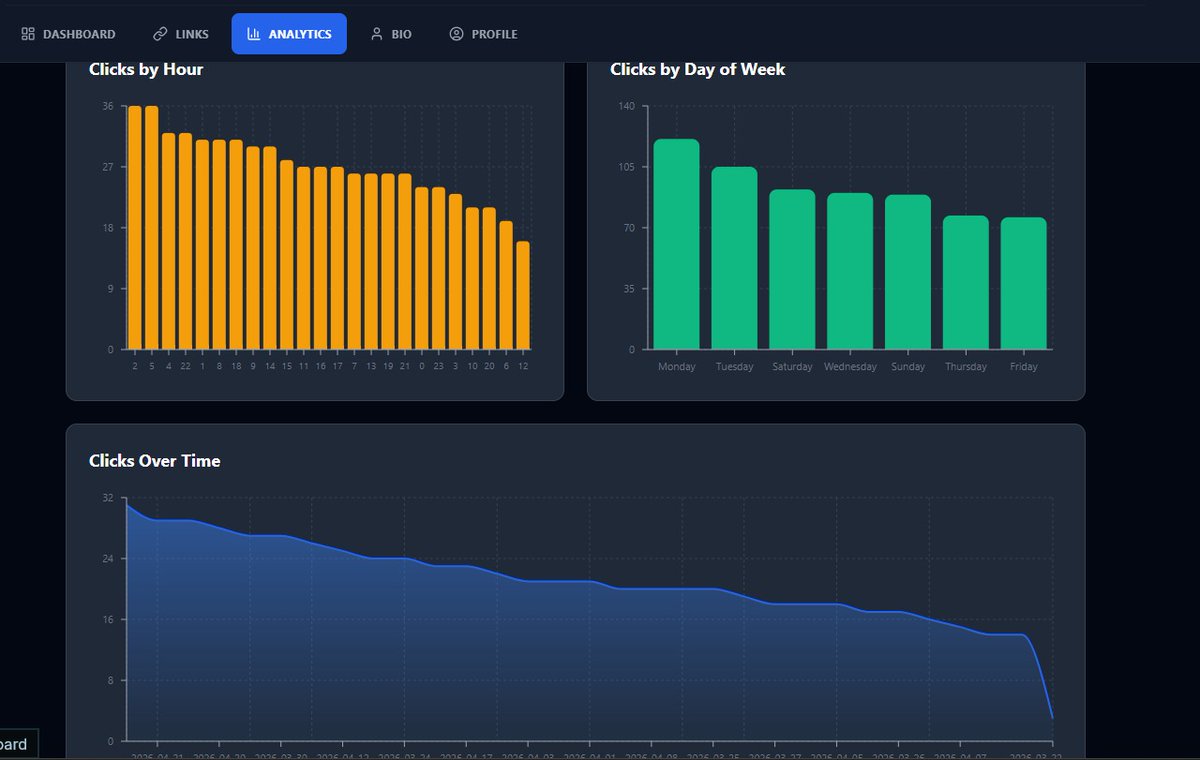Select the Friday bar in Day of Week chart
The width and height of the screenshot is (1200, 760).
tap(1023, 283)
